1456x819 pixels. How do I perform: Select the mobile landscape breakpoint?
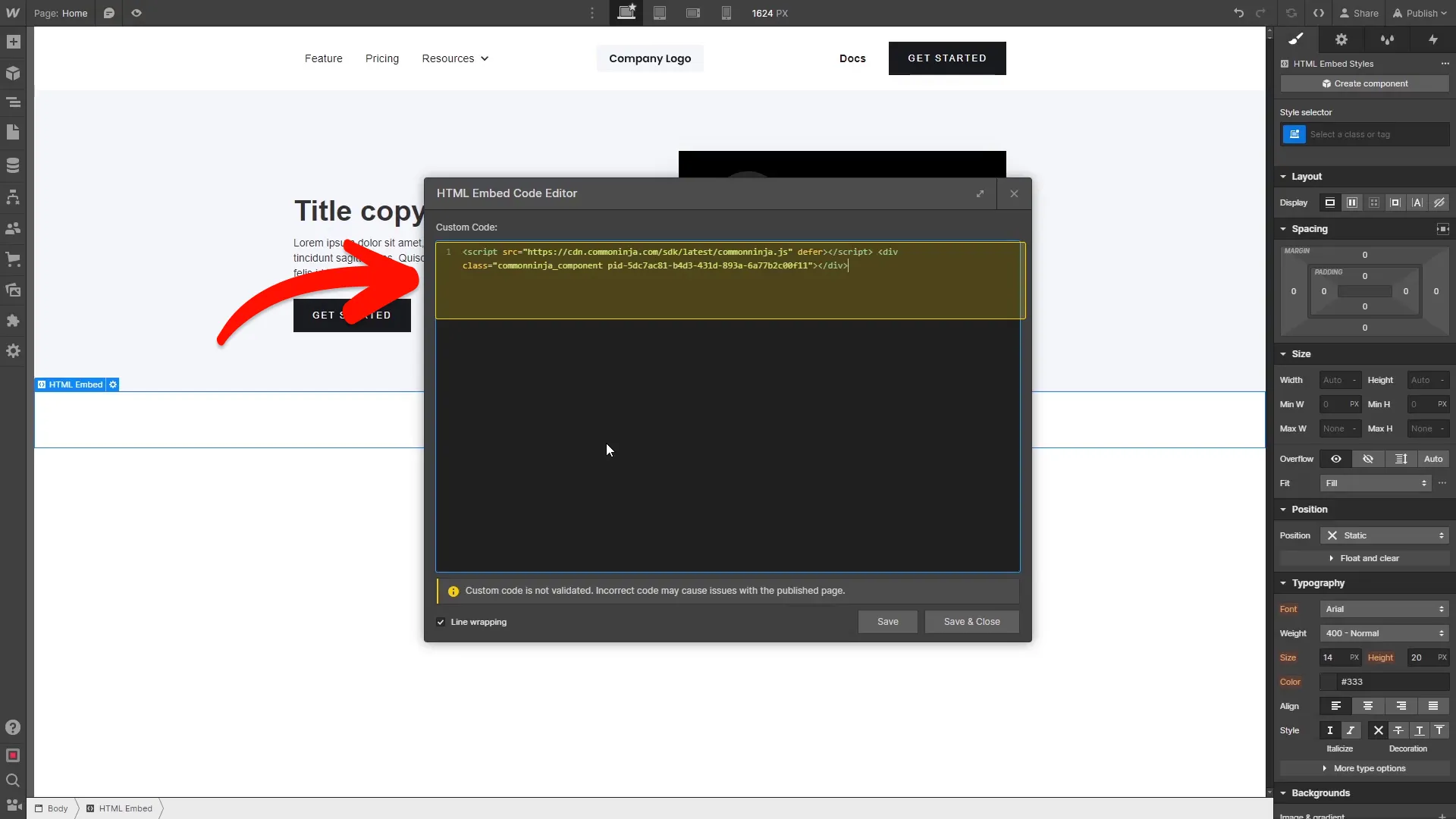[x=693, y=13]
